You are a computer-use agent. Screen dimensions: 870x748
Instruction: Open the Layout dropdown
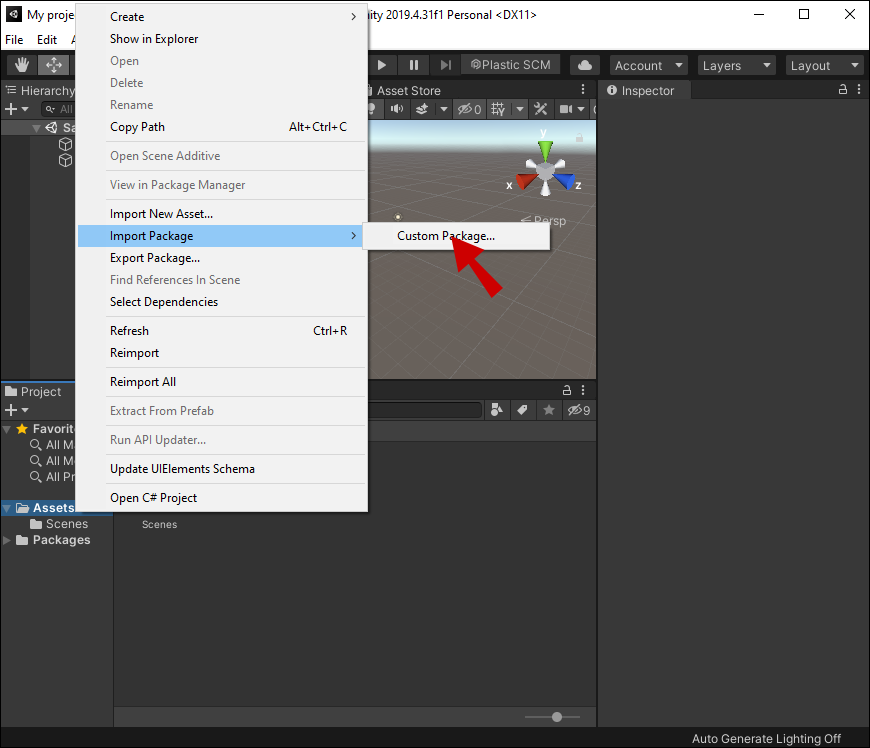coord(825,65)
